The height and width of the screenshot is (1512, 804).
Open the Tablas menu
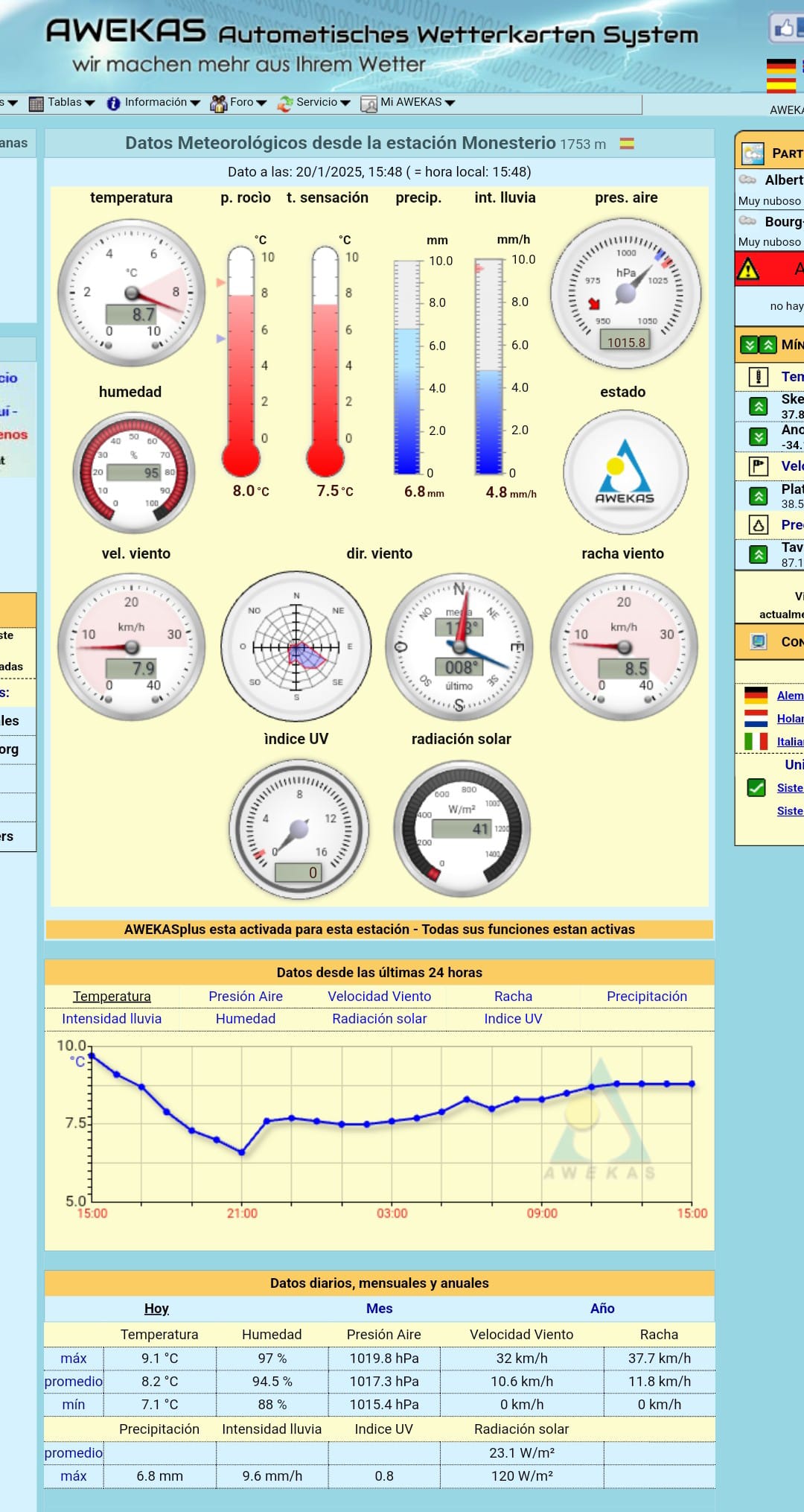65,102
